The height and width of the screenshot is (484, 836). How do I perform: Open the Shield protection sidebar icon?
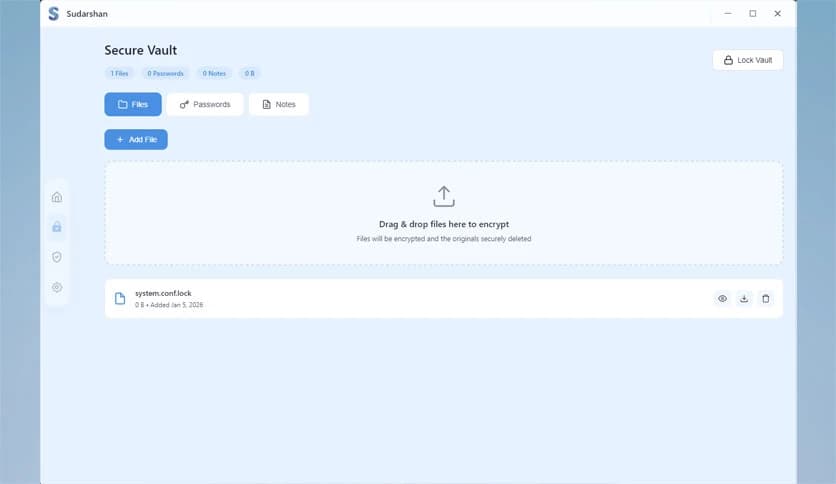(x=57, y=257)
